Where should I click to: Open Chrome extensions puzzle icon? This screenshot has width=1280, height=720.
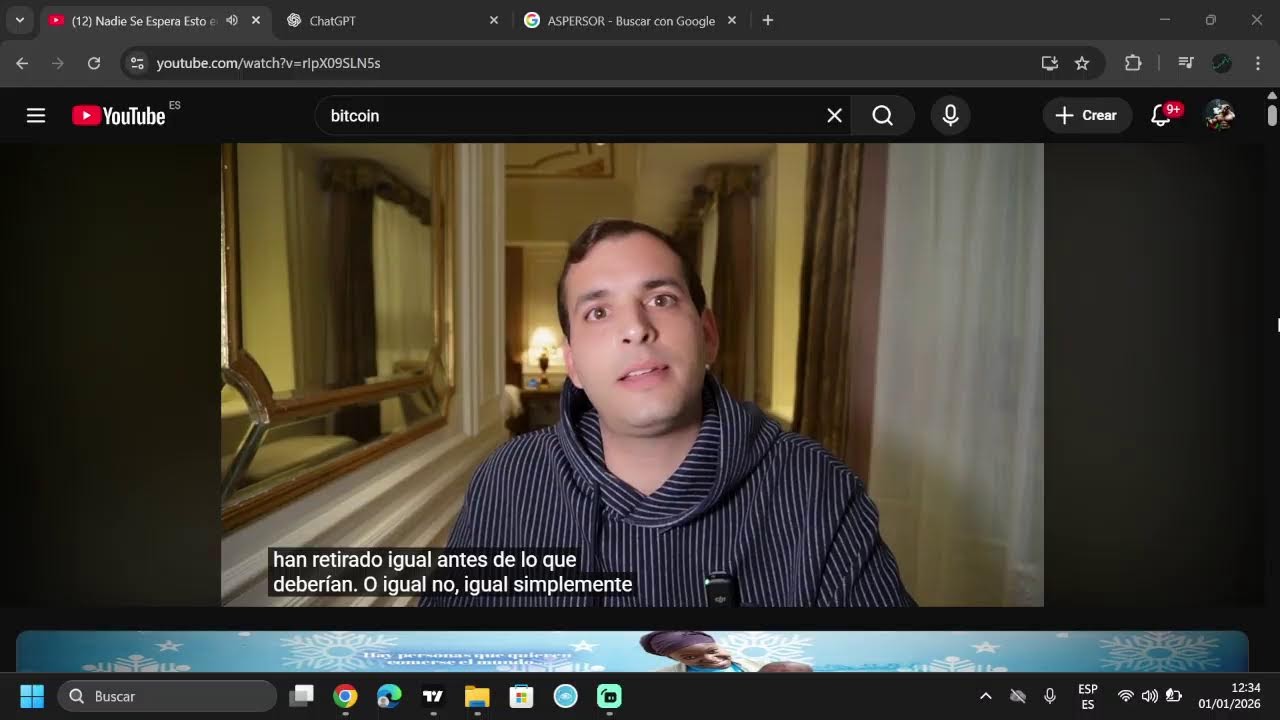coord(1133,63)
